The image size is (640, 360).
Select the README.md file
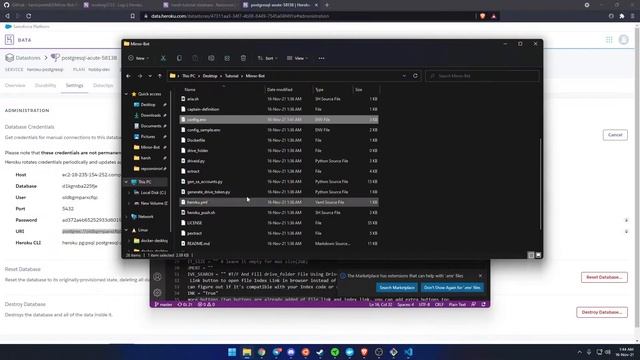click(279, 244)
